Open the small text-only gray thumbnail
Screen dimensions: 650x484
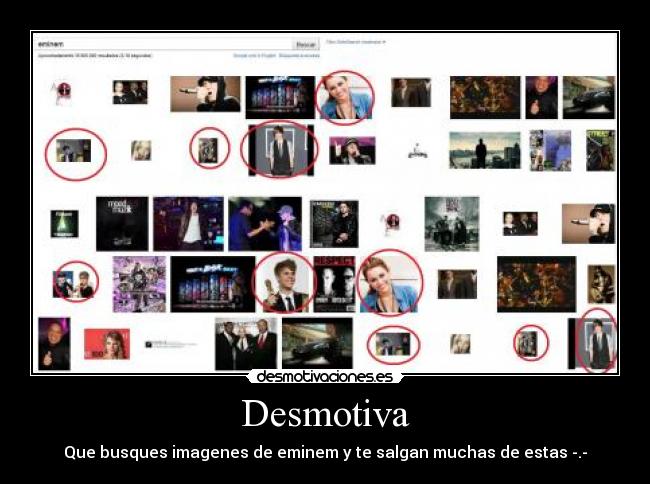(x=170, y=344)
